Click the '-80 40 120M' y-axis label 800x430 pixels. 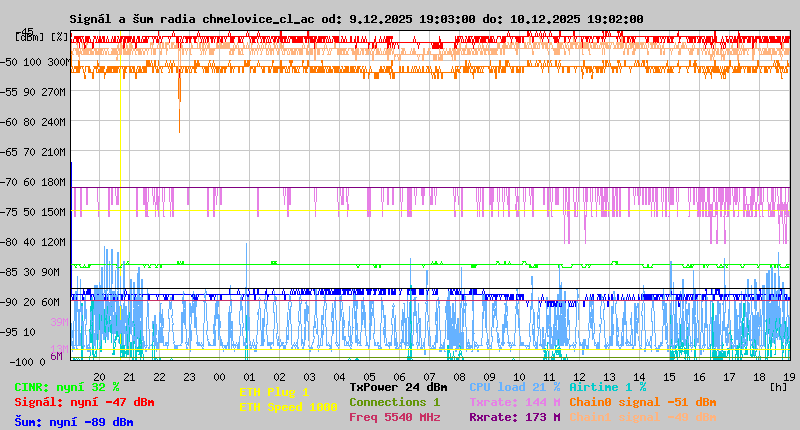34,242
